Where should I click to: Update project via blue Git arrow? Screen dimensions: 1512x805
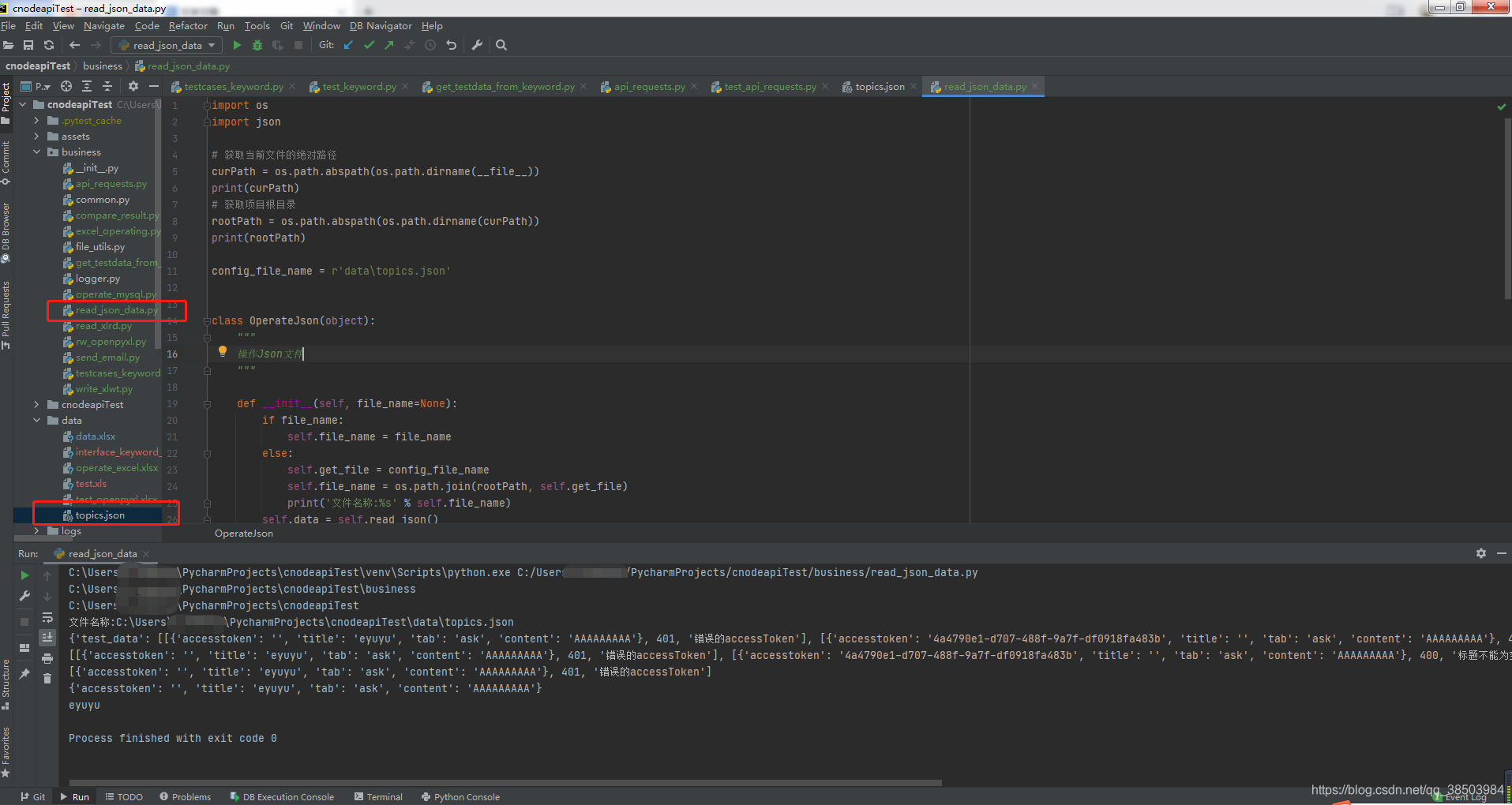click(348, 45)
